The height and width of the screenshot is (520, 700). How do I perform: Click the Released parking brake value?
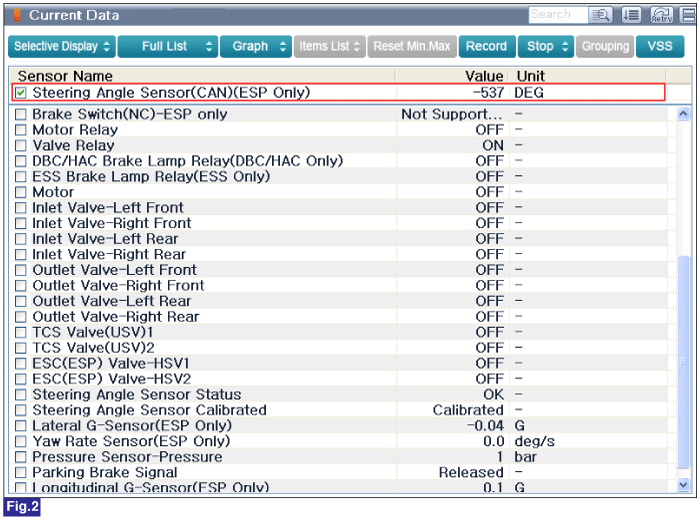point(471,472)
